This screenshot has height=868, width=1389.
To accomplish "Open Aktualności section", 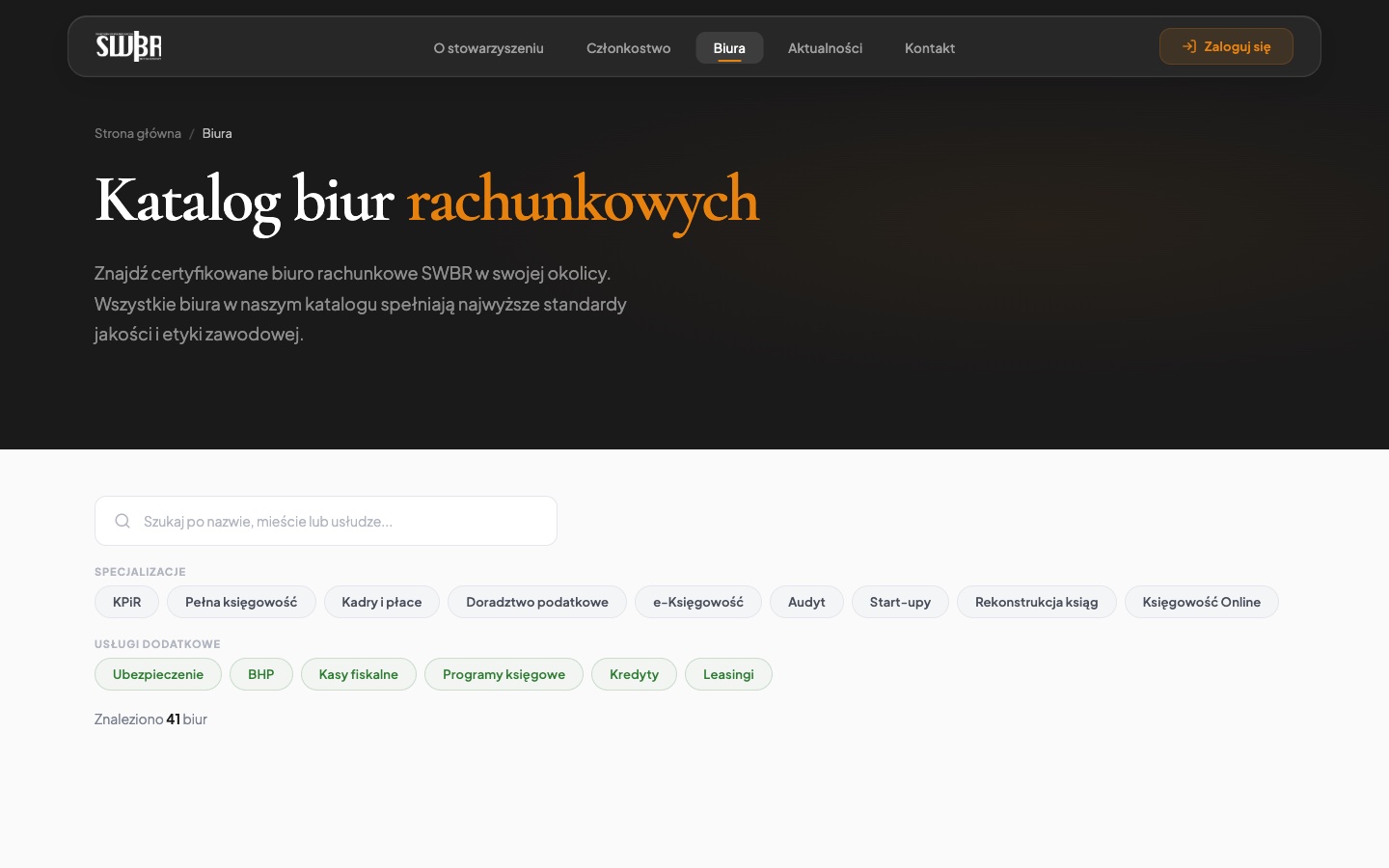I will click(825, 48).
